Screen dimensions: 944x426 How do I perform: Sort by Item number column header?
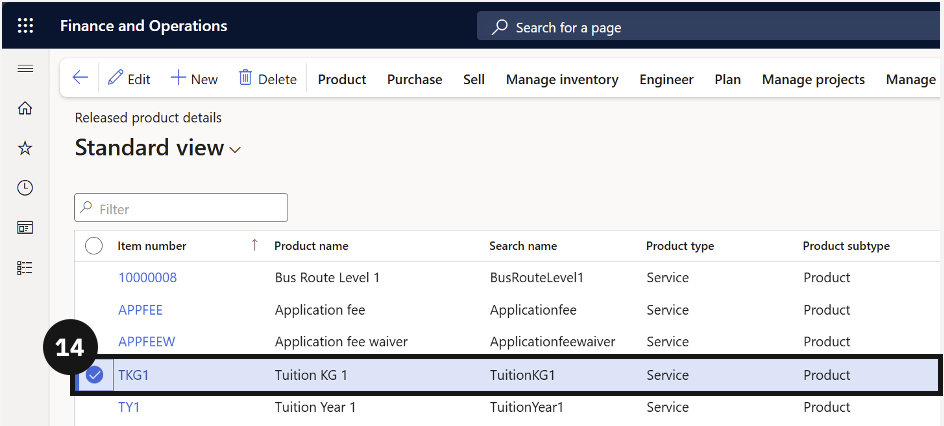152,246
